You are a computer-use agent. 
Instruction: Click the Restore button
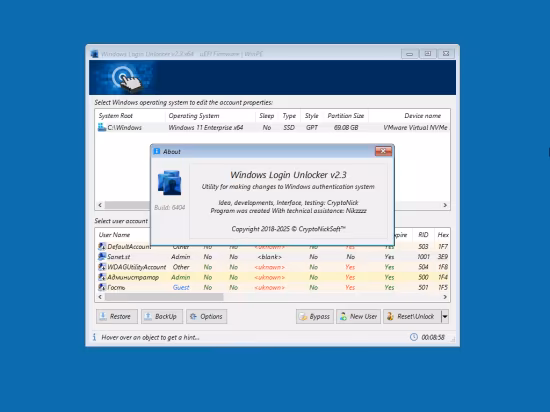[x=117, y=316]
